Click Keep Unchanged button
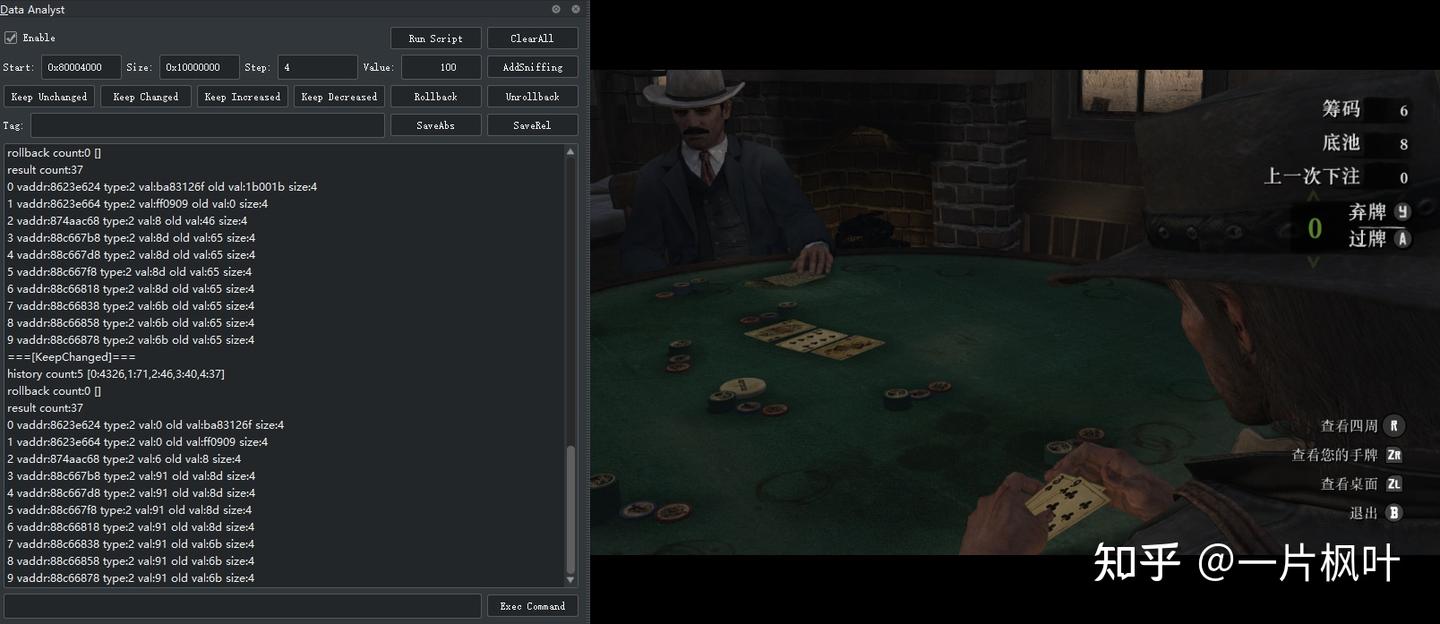Viewport: 1440px width, 624px height. pyautogui.click(x=49, y=97)
